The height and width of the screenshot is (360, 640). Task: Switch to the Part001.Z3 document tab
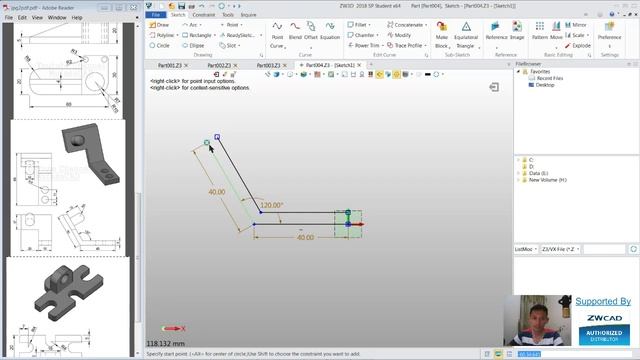[x=170, y=65]
